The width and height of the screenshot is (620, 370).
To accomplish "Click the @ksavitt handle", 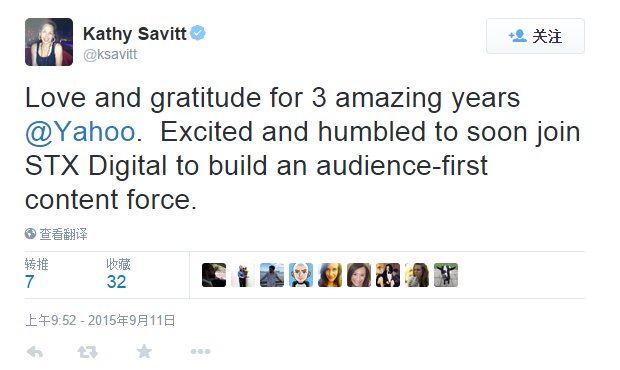I will 110,54.
